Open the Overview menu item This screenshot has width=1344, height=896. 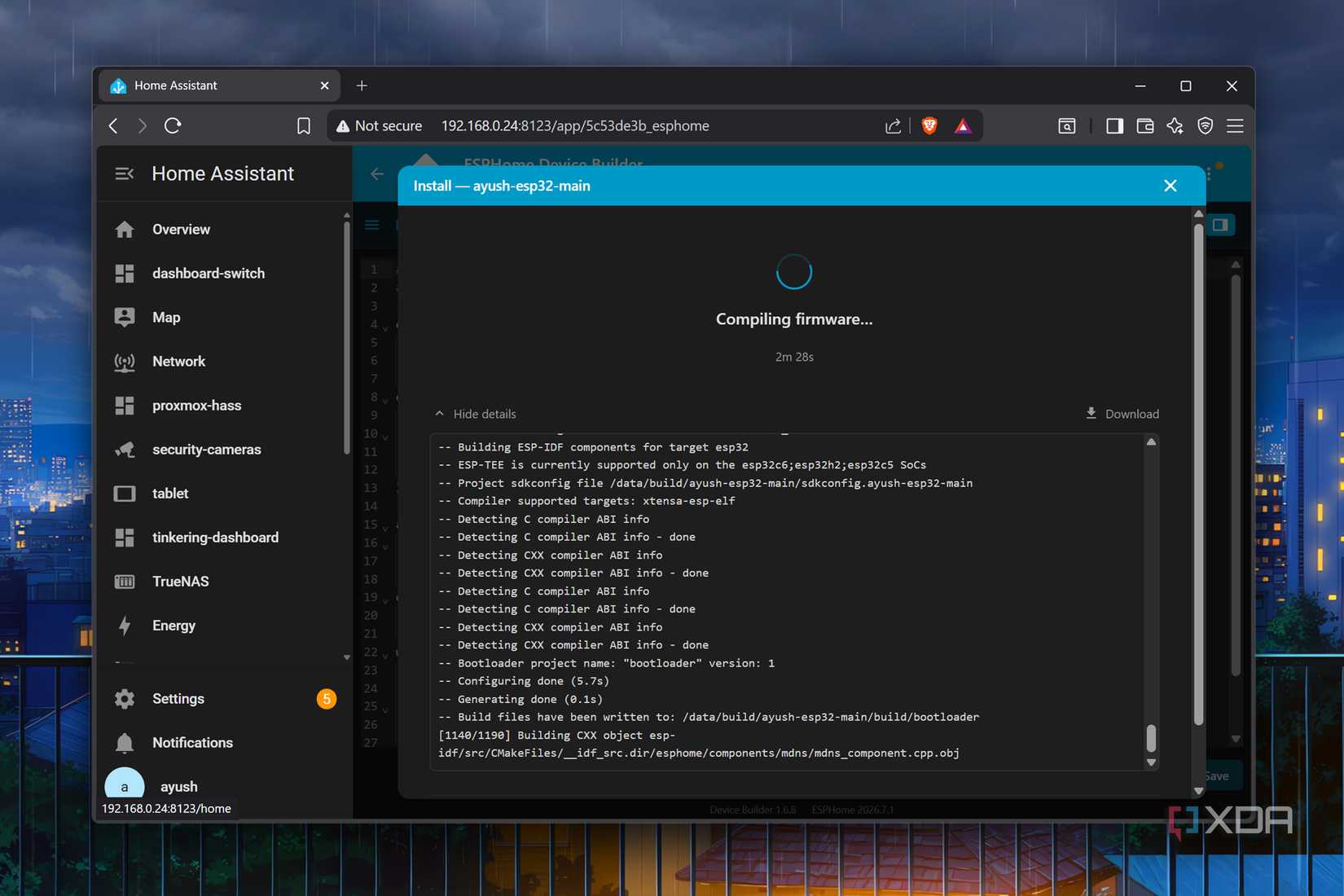pos(224,230)
